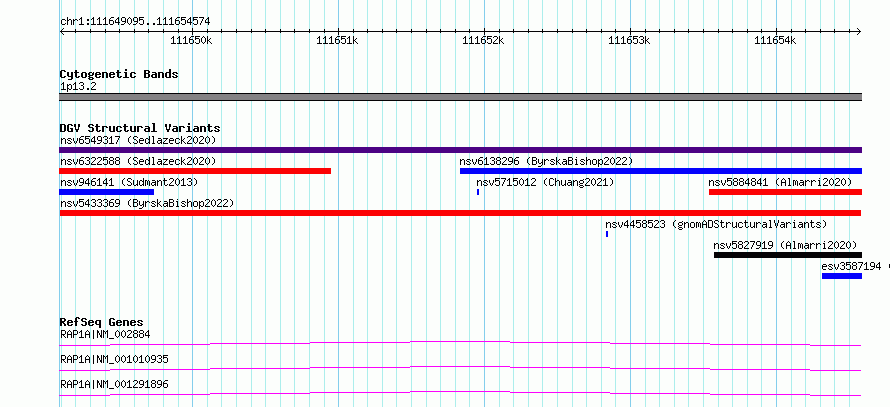The height and width of the screenshot is (407, 890).
Task: Click the 111650k ruler position
Action: click(191, 40)
